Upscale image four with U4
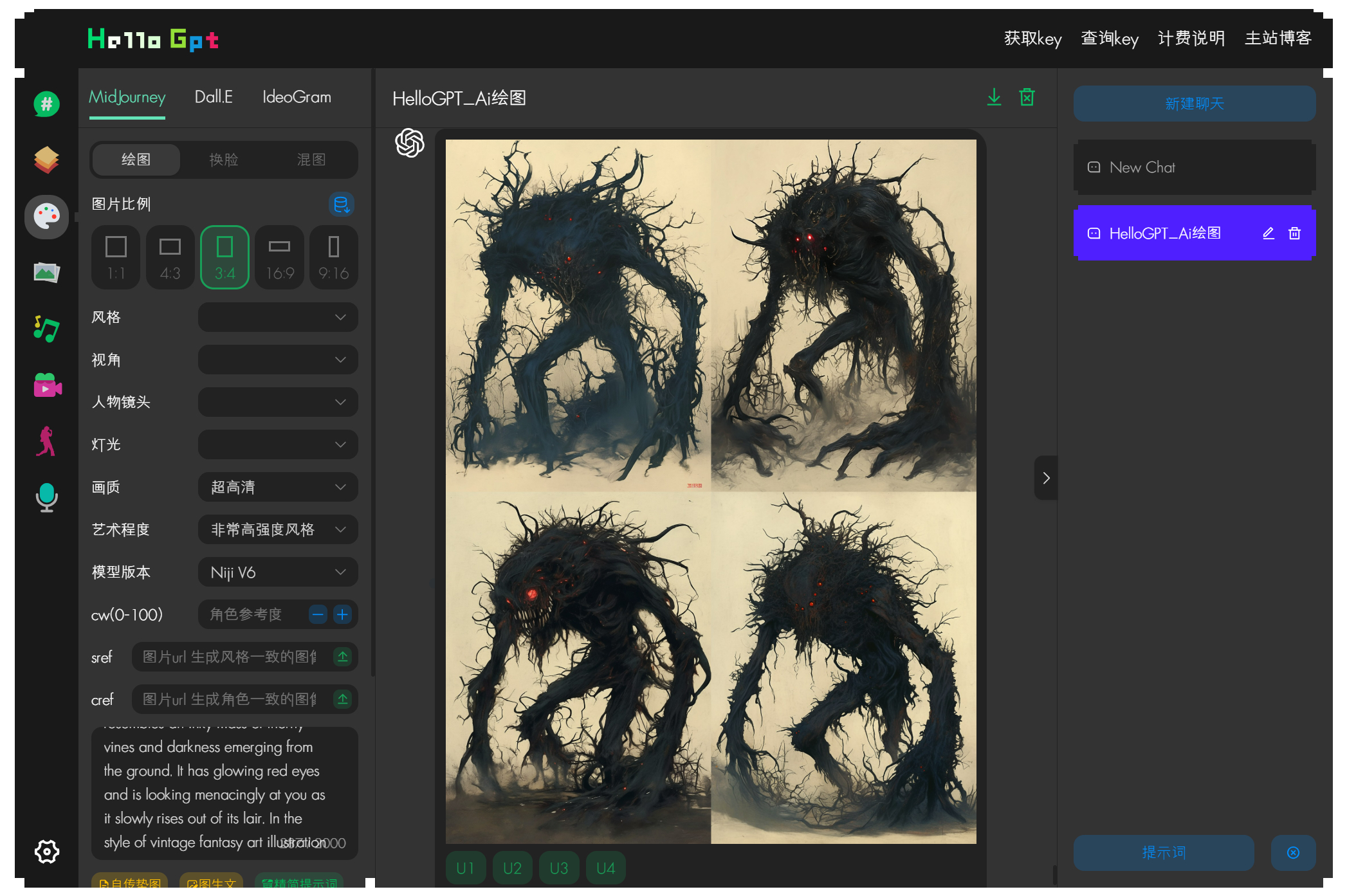1347x896 pixels. 606,868
